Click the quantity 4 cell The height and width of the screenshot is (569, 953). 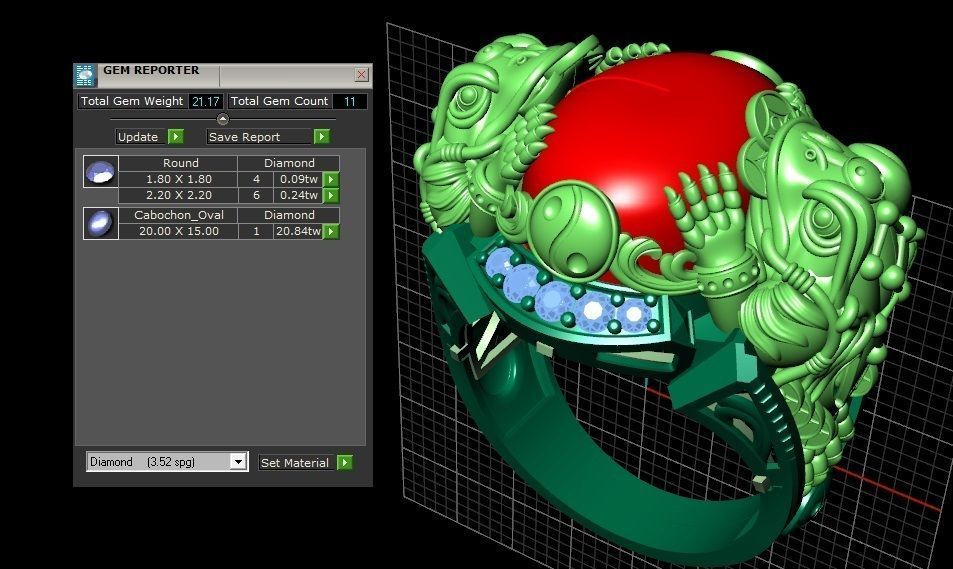[x=256, y=179]
